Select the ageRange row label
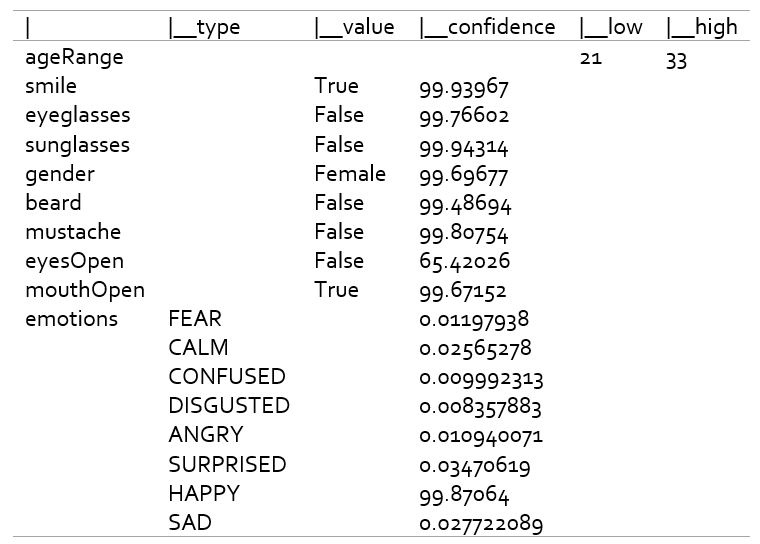The height and width of the screenshot is (544, 760). (x=74, y=58)
